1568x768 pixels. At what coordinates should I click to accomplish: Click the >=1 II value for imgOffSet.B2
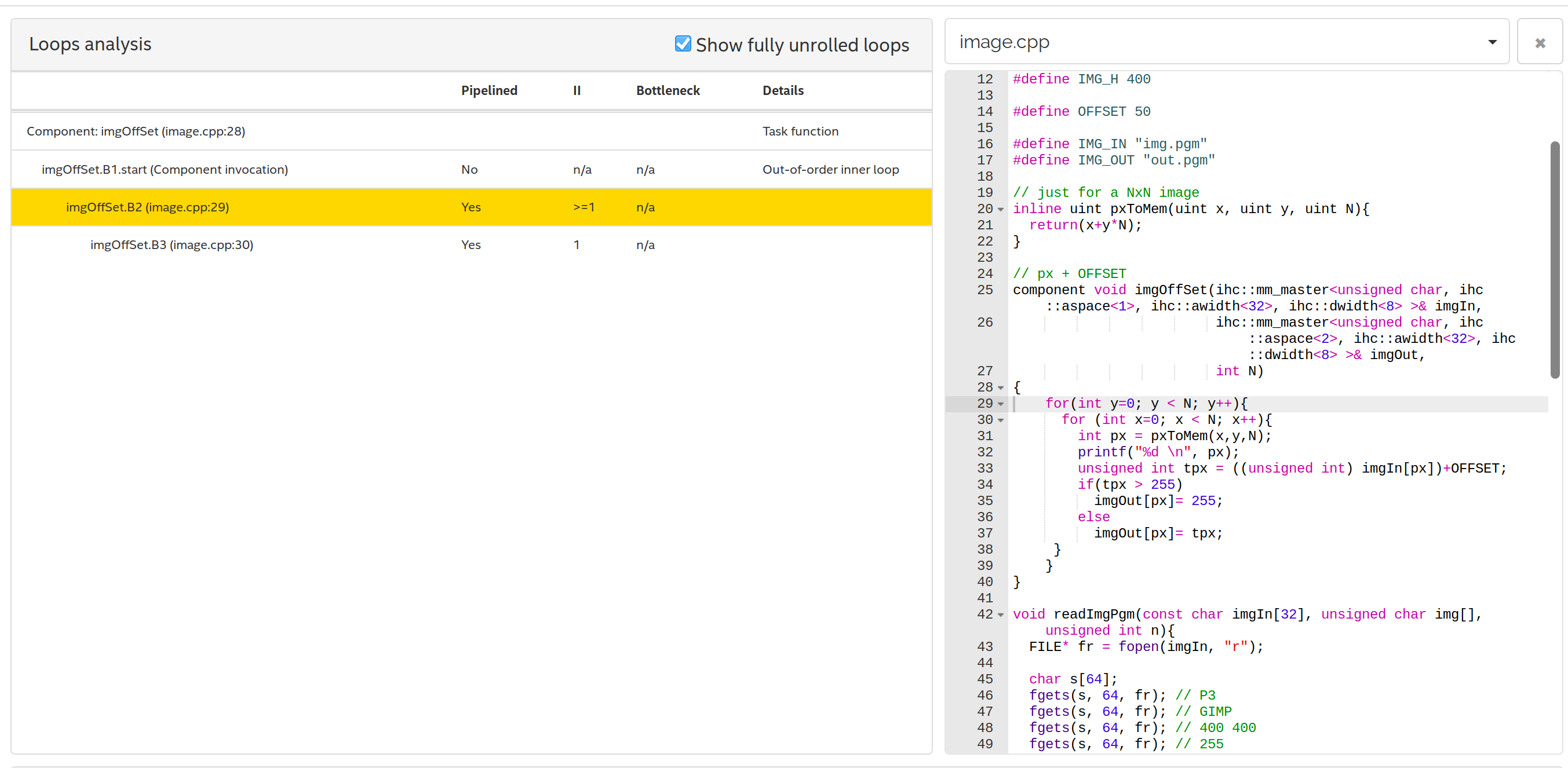click(x=584, y=207)
